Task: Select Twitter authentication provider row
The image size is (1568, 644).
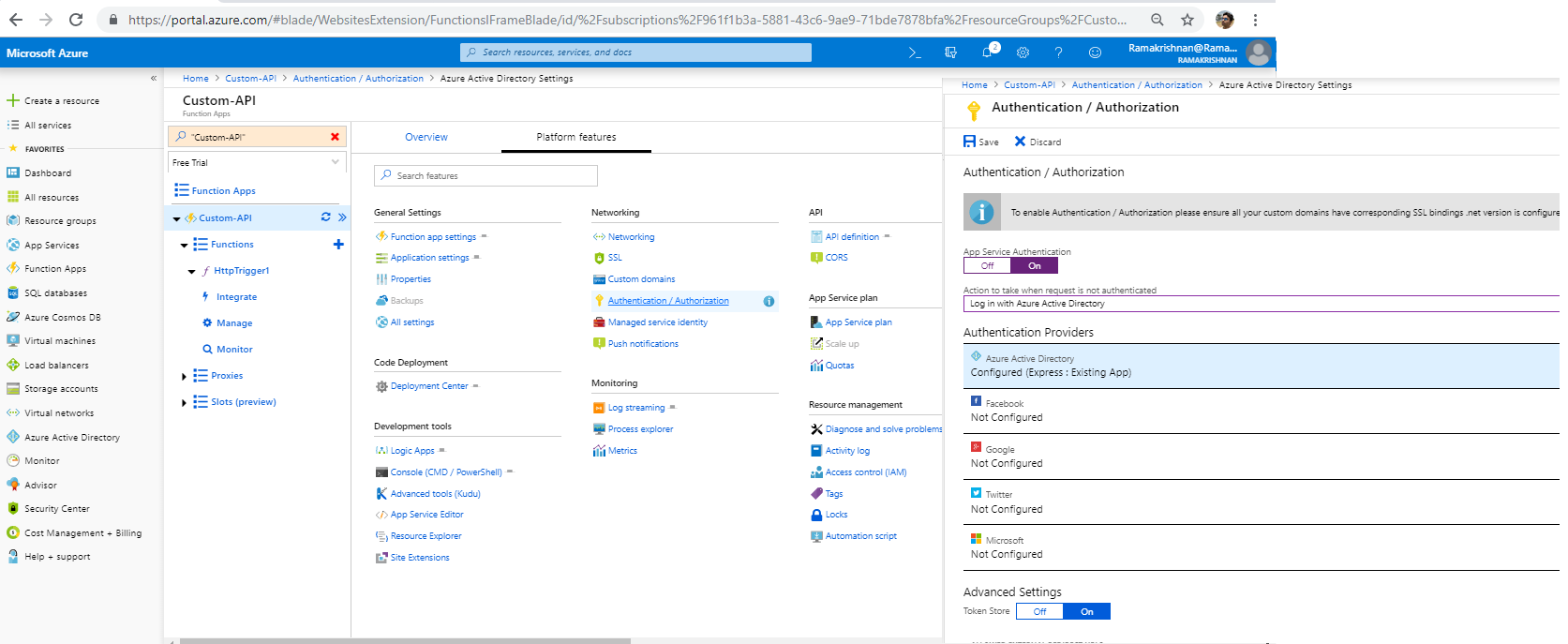Action: (1262, 502)
